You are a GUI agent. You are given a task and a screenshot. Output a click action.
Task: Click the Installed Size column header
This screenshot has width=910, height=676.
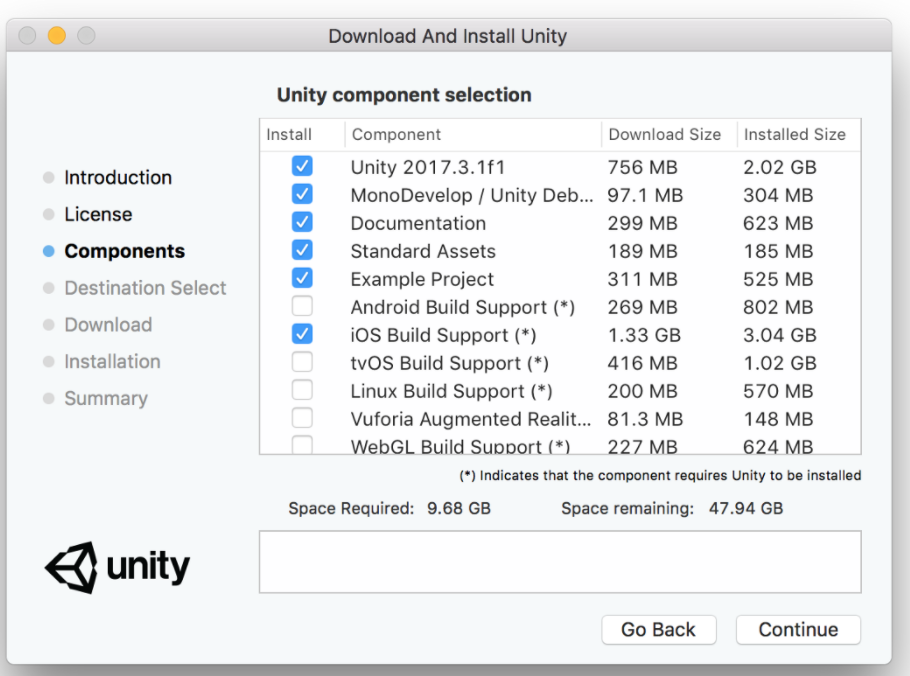click(x=794, y=134)
